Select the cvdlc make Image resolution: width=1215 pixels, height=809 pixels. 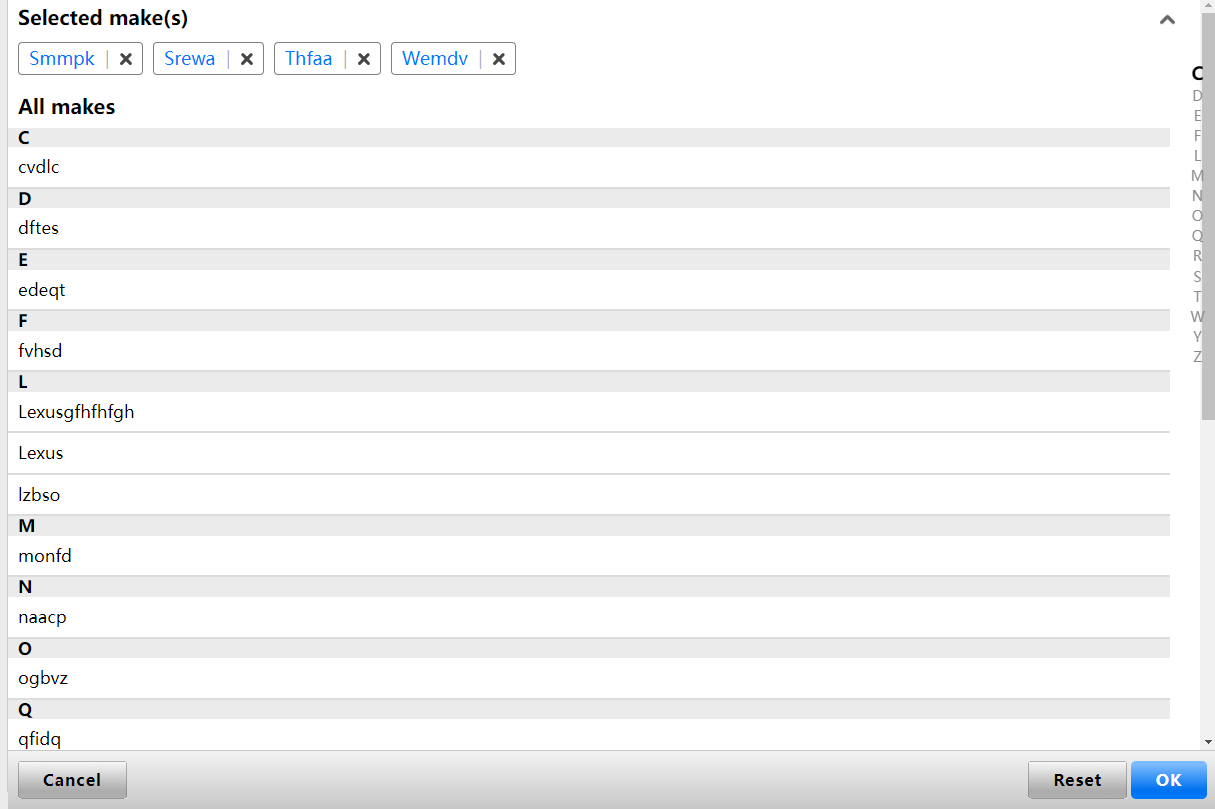tap(589, 167)
